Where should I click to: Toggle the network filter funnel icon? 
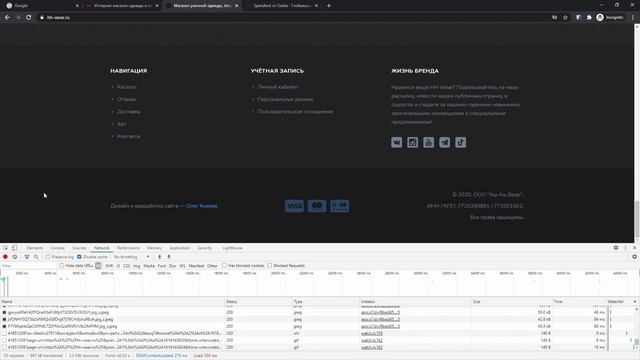[x=27, y=257]
